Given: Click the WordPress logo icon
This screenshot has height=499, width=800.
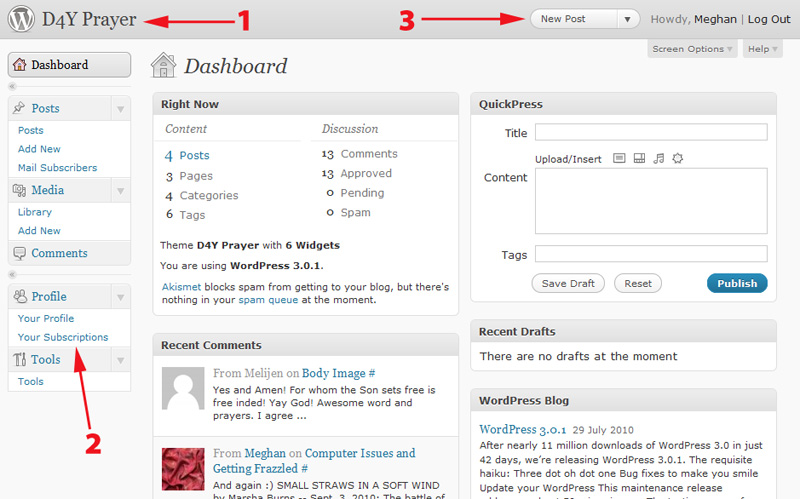Looking at the screenshot, I should 21,19.
